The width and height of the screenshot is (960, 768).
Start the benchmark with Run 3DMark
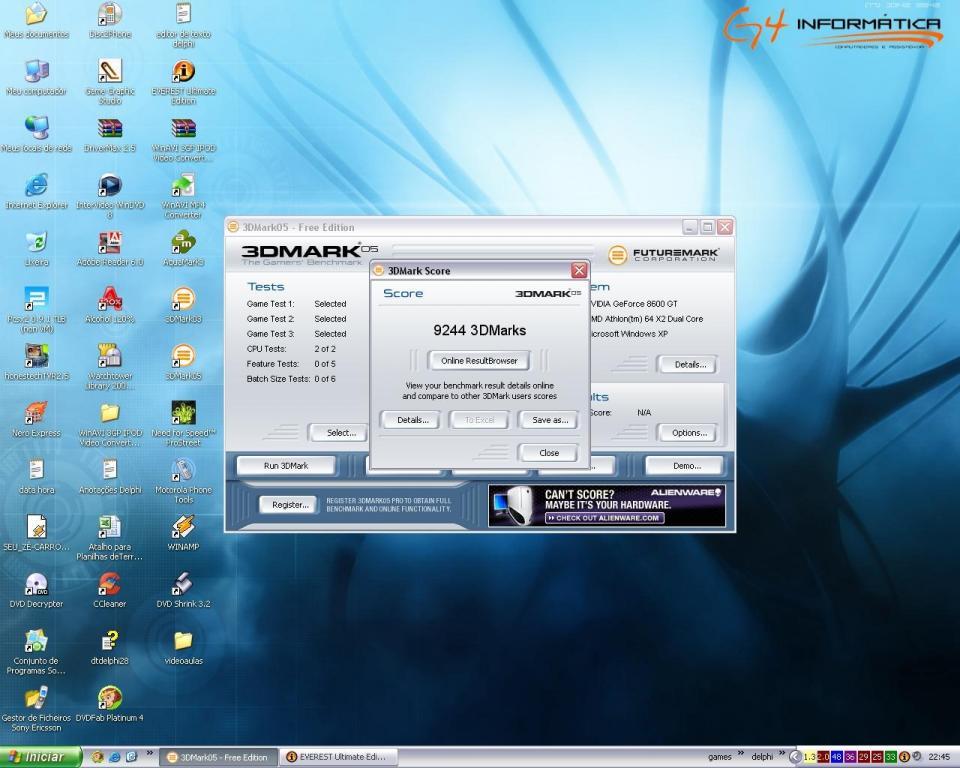[286, 466]
